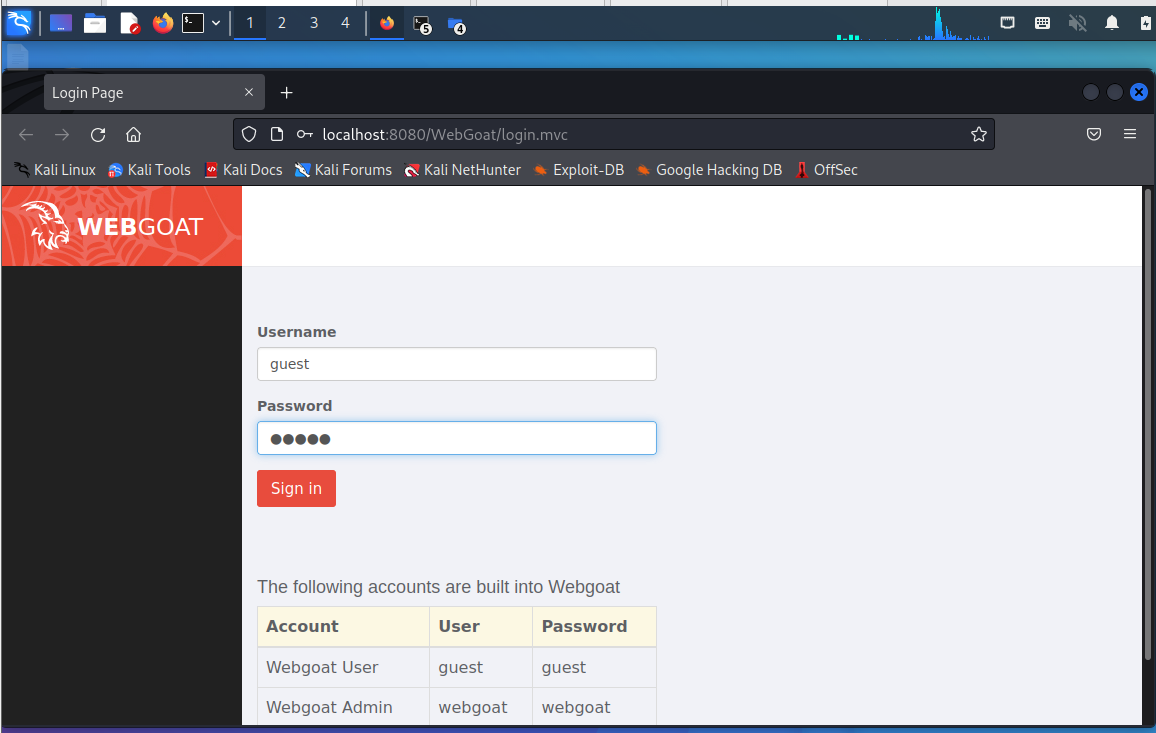Expand the terminal launcher dropdown arrow
Image resolution: width=1156 pixels, height=733 pixels.
216,24
